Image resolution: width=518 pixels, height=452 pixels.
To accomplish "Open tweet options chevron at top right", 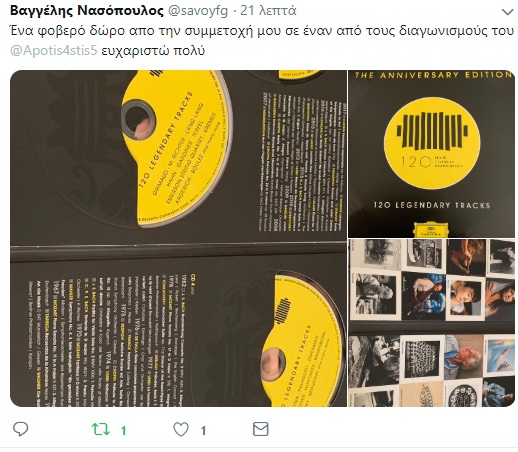I will pos(507,12).
